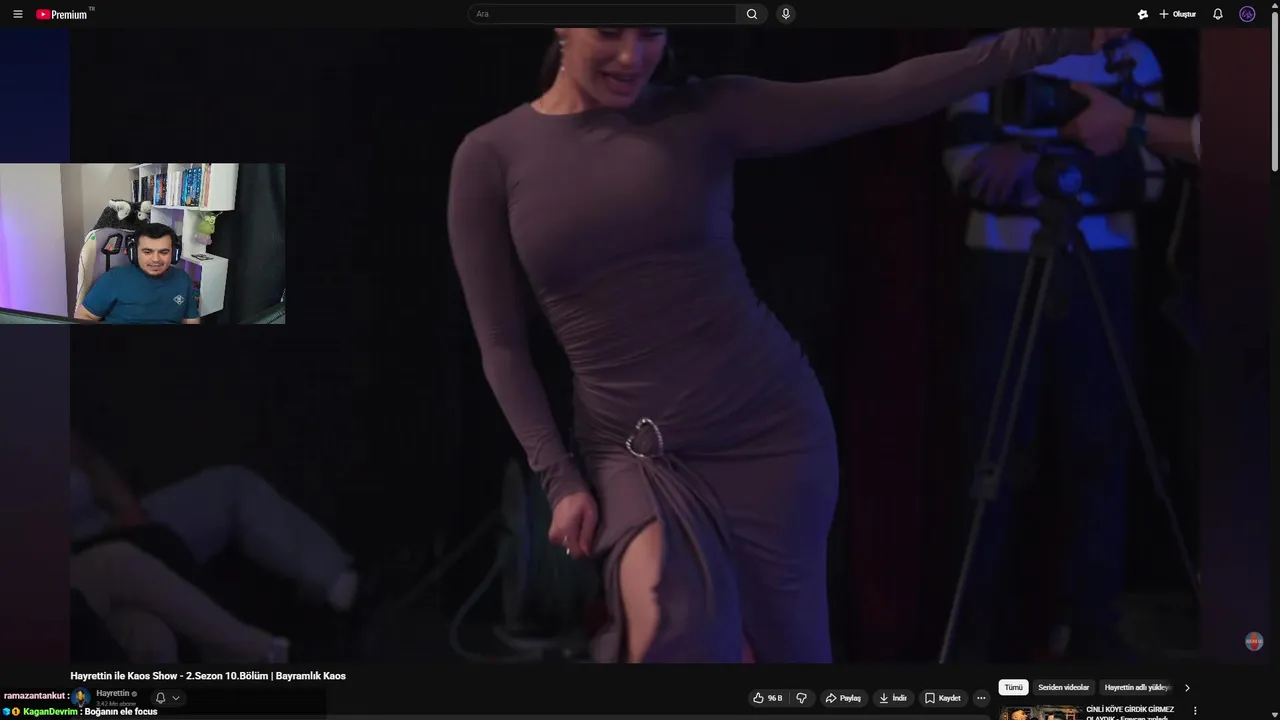Dislike the video
The image size is (1280, 720).
coord(801,698)
